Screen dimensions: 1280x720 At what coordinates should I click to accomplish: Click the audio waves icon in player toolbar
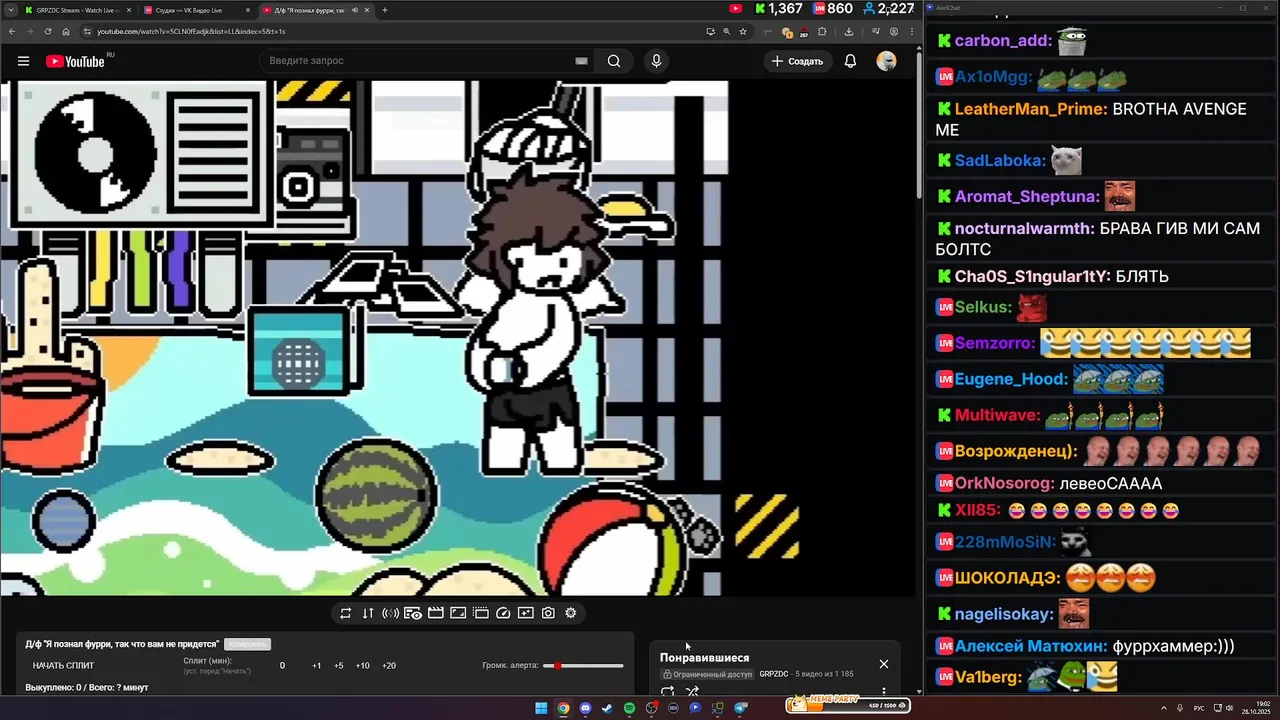pyautogui.click(x=391, y=613)
